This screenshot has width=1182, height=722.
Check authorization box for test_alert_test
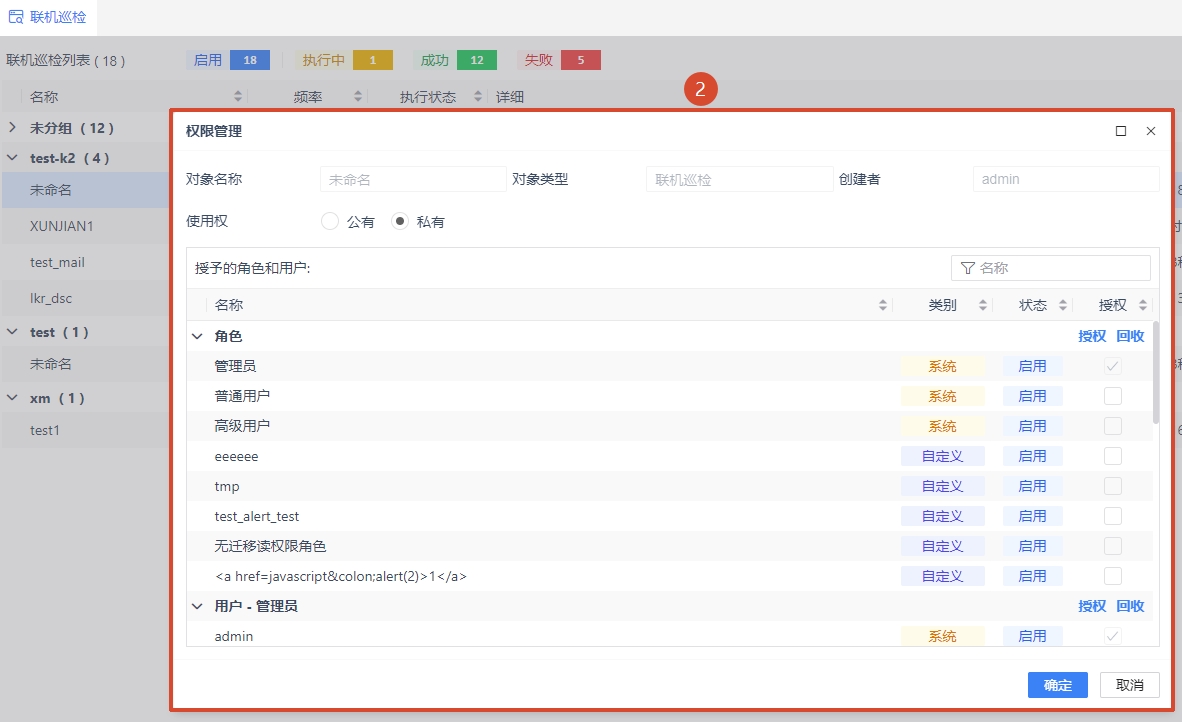click(x=1113, y=516)
